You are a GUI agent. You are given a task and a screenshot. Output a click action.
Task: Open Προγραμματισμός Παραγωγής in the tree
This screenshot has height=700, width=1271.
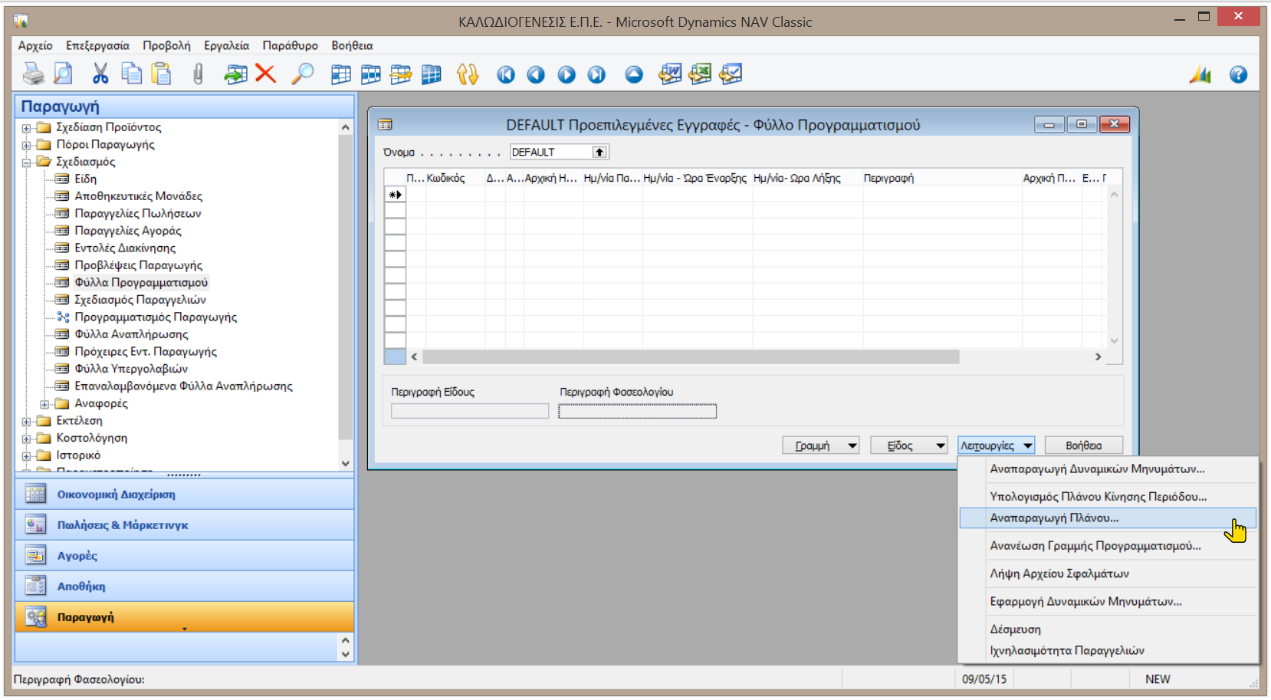click(x=155, y=317)
